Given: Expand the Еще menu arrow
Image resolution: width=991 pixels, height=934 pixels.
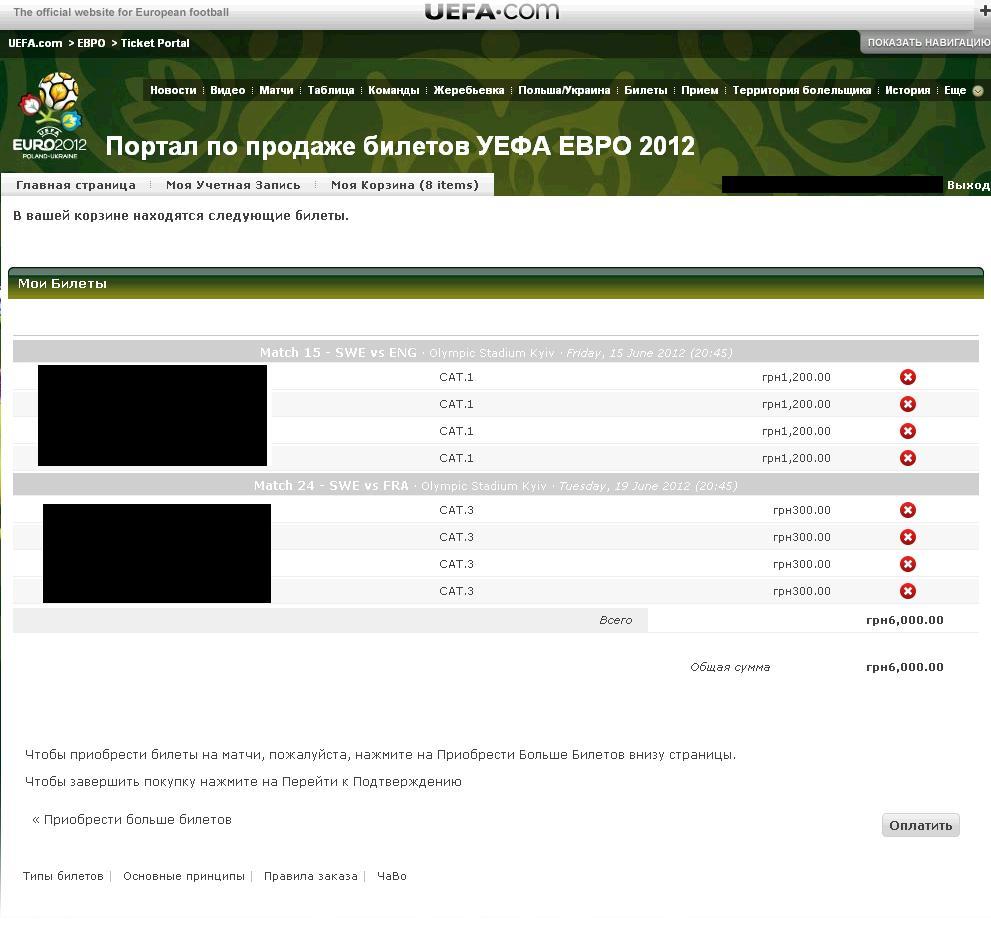Looking at the screenshot, I should pyautogui.click(x=978, y=90).
